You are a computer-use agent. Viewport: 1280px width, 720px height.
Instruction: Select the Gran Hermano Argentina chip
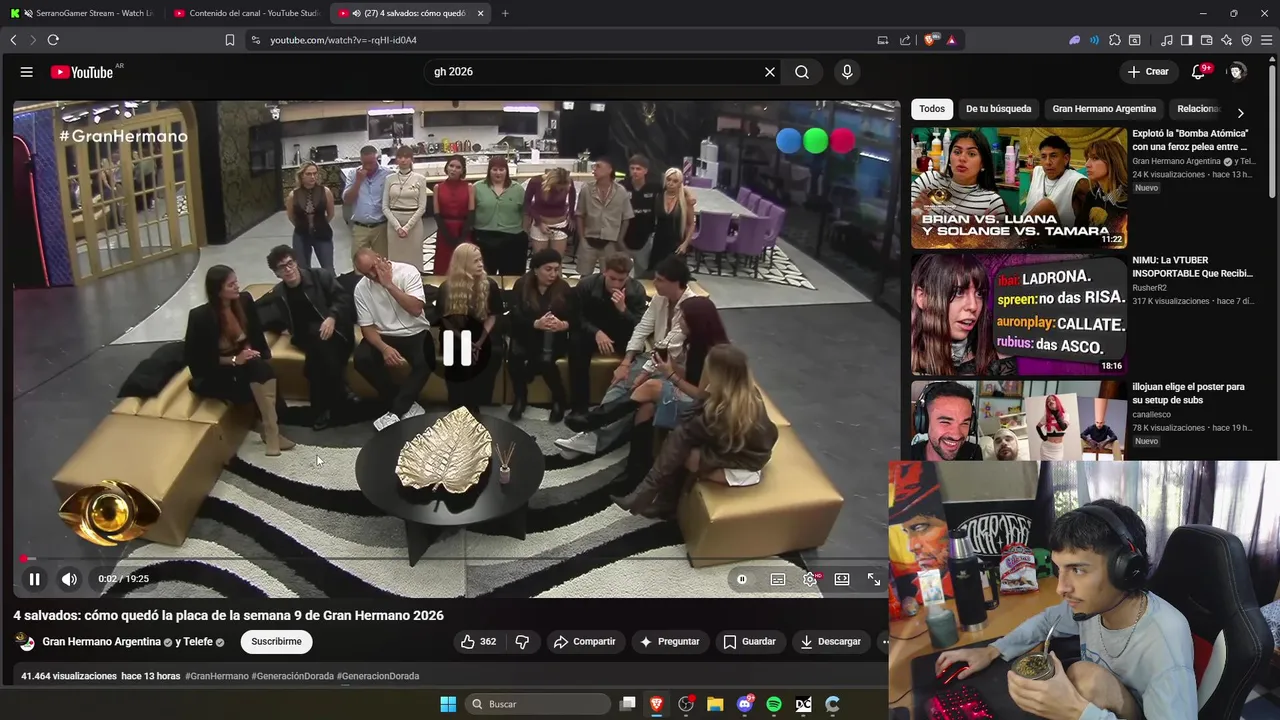click(x=1104, y=109)
